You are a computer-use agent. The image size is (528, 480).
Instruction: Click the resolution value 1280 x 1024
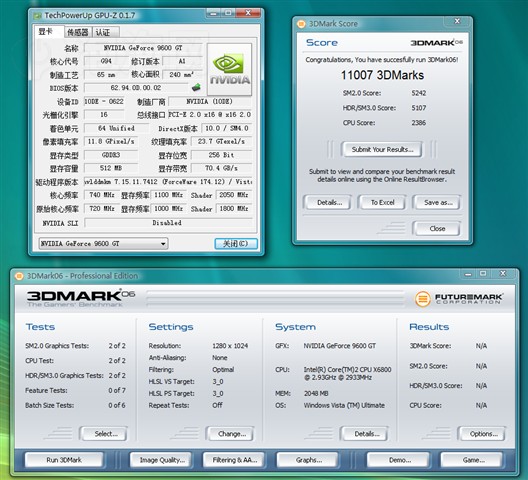(x=230, y=346)
